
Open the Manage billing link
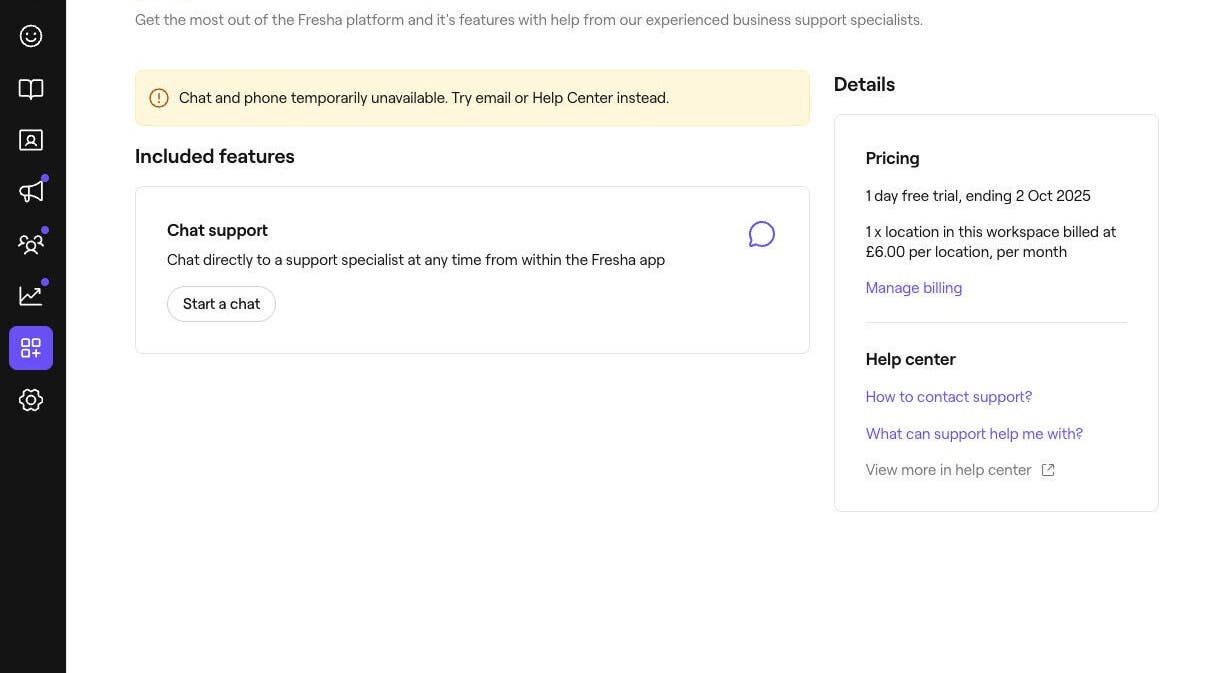(x=913, y=287)
